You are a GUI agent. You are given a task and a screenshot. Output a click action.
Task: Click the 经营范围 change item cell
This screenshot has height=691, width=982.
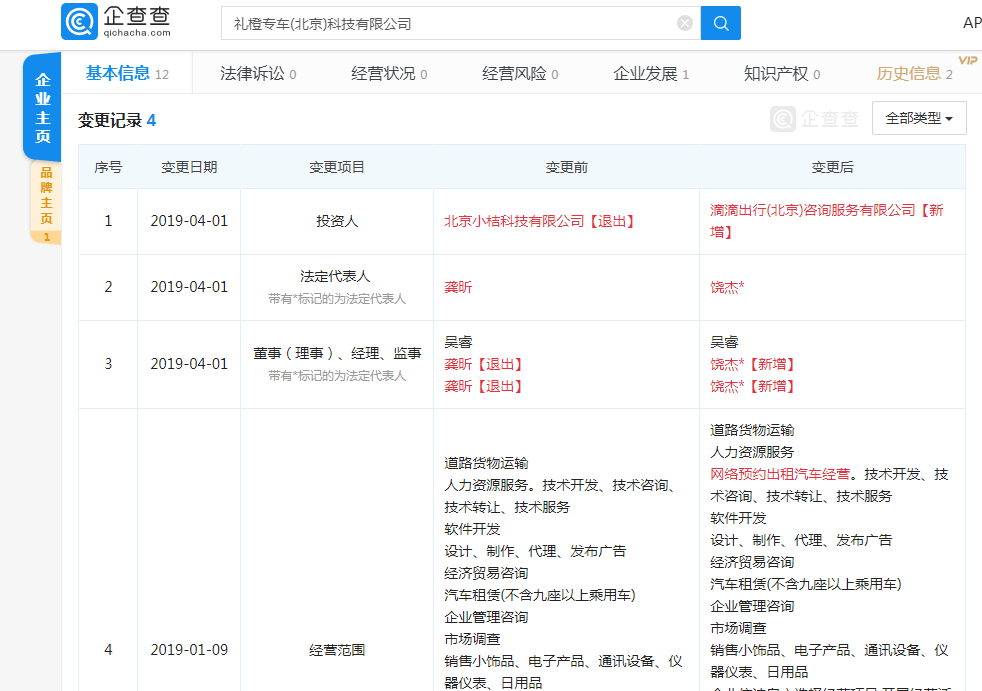337,650
